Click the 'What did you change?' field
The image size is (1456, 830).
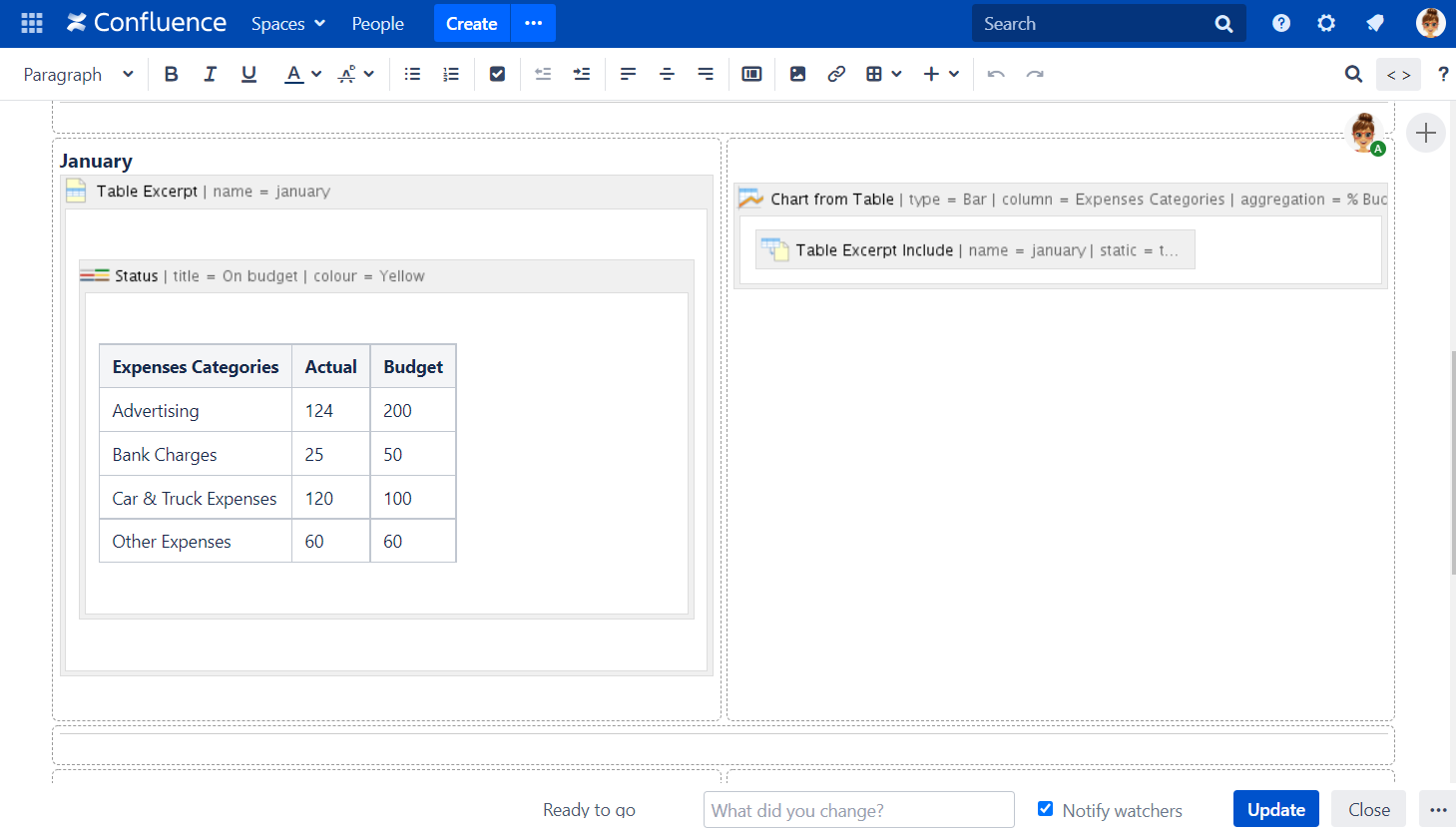point(858,810)
